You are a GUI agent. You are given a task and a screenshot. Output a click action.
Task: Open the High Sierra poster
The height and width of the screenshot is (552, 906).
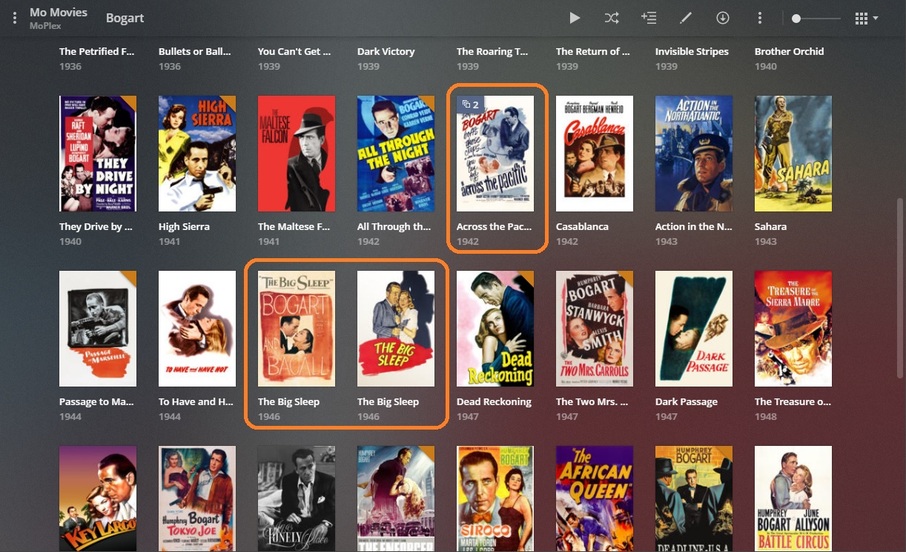pyautogui.click(x=197, y=154)
